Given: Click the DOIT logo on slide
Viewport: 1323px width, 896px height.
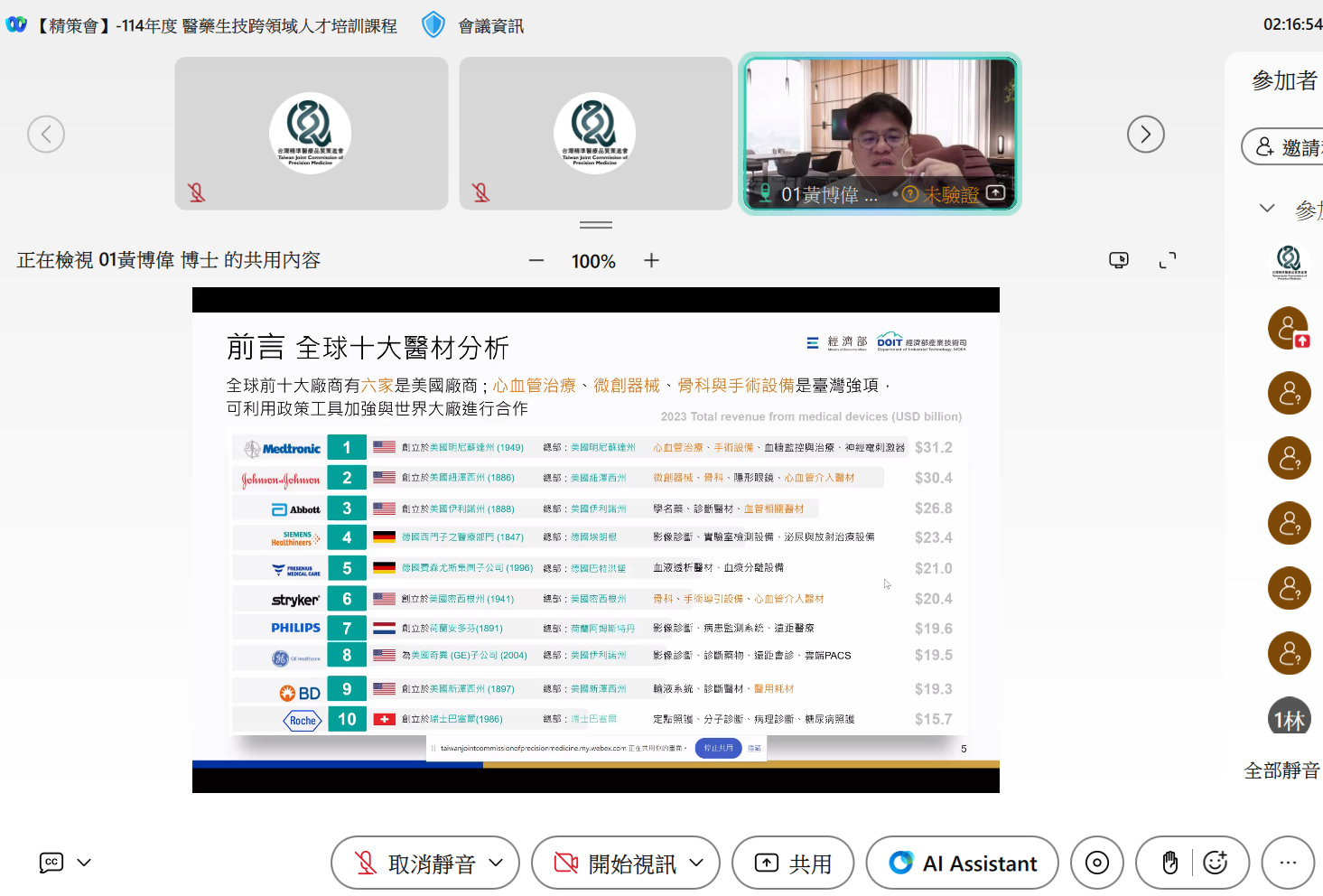Looking at the screenshot, I should tap(921, 341).
